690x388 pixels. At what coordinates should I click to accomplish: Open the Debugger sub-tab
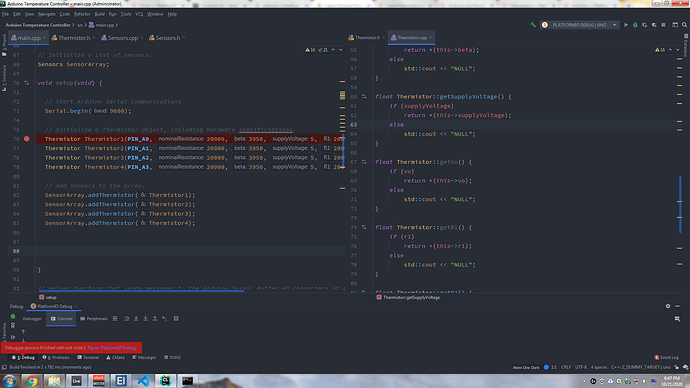point(32,318)
